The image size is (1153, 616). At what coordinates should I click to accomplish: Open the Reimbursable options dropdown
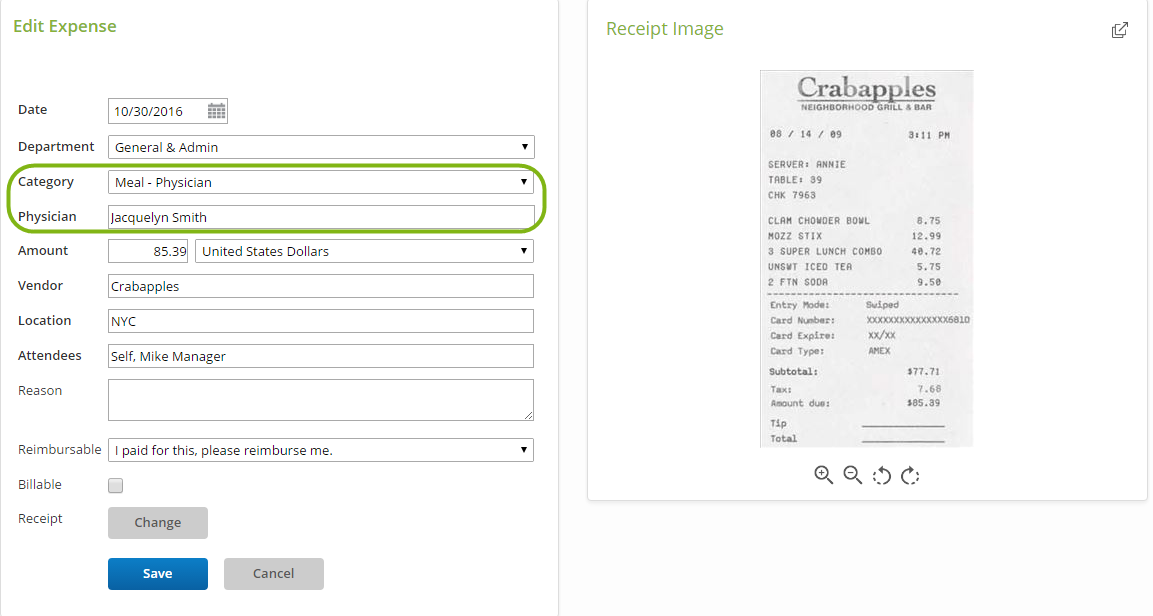(524, 449)
